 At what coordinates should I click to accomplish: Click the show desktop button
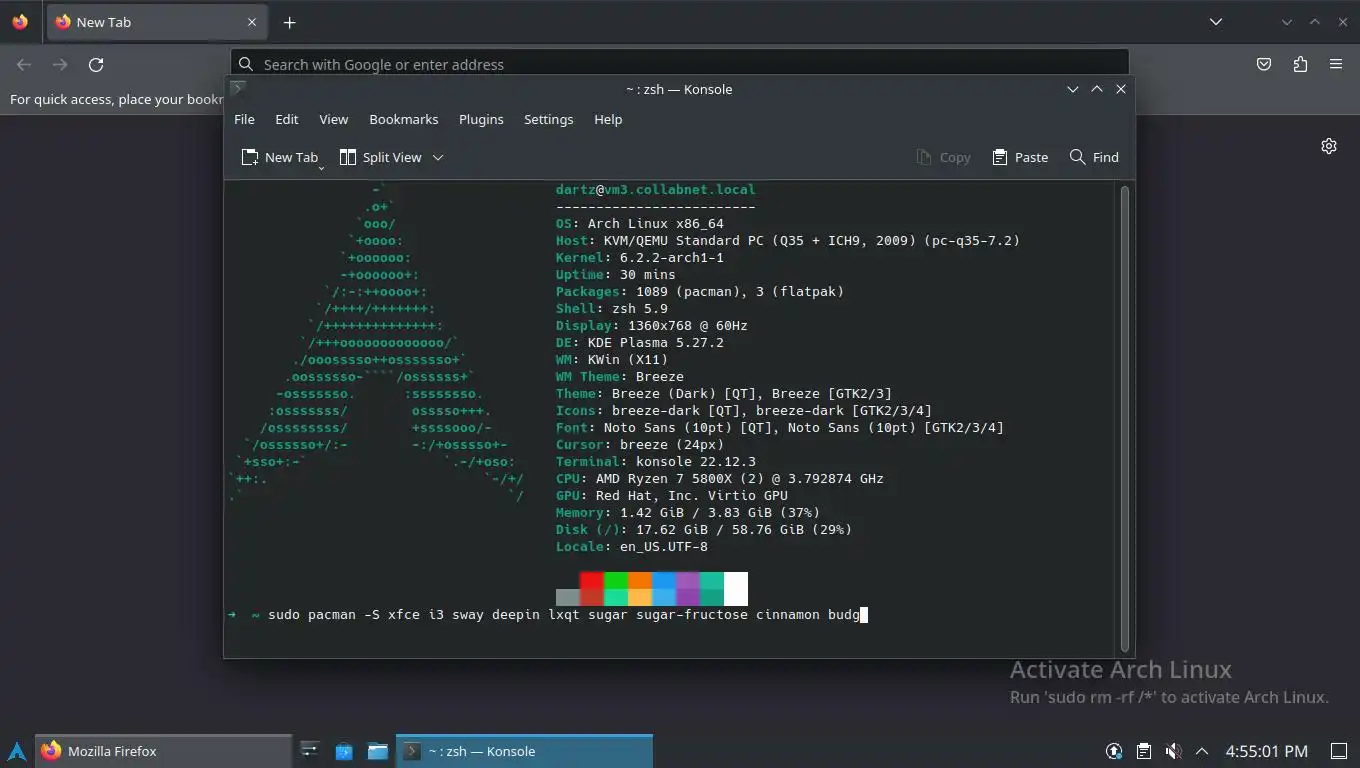click(x=1339, y=751)
